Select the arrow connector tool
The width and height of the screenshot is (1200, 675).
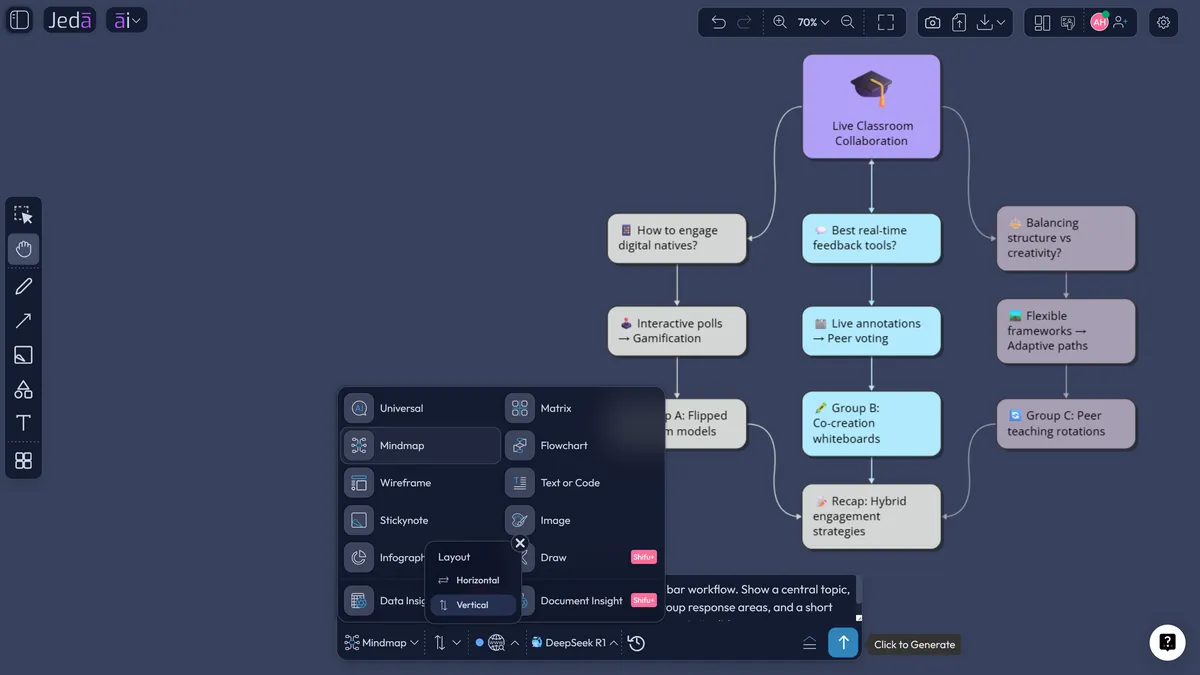[23, 321]
